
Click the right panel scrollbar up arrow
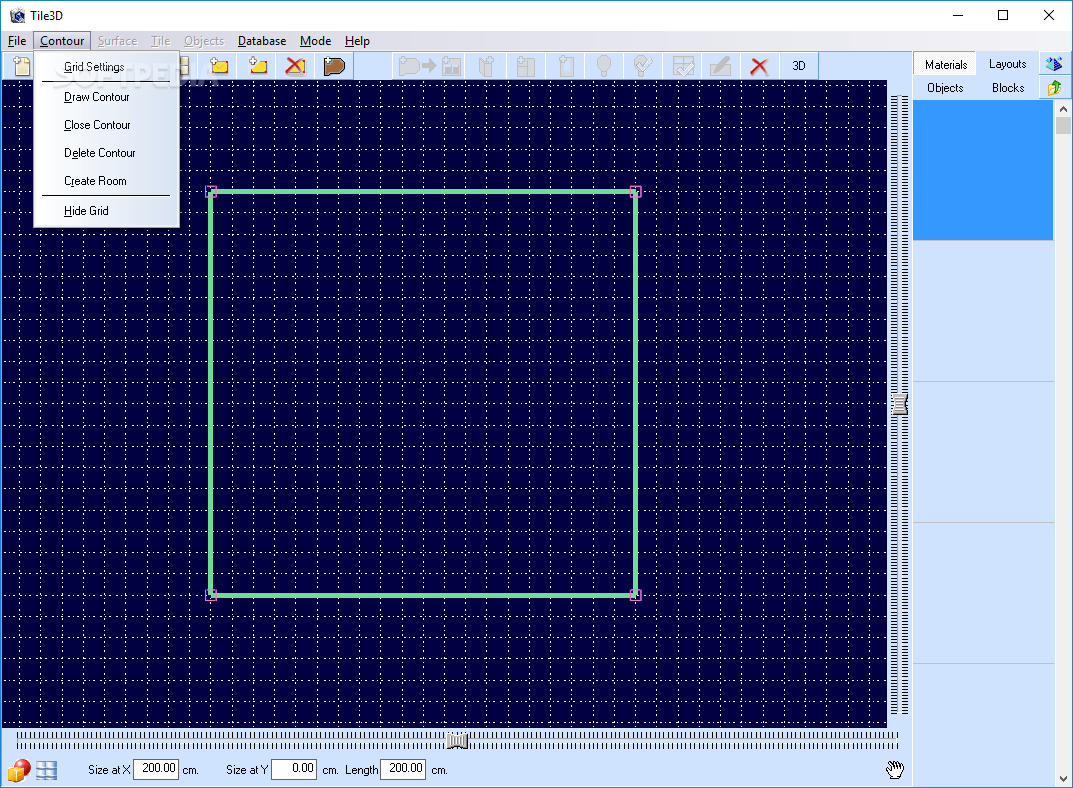[1063, 110]
